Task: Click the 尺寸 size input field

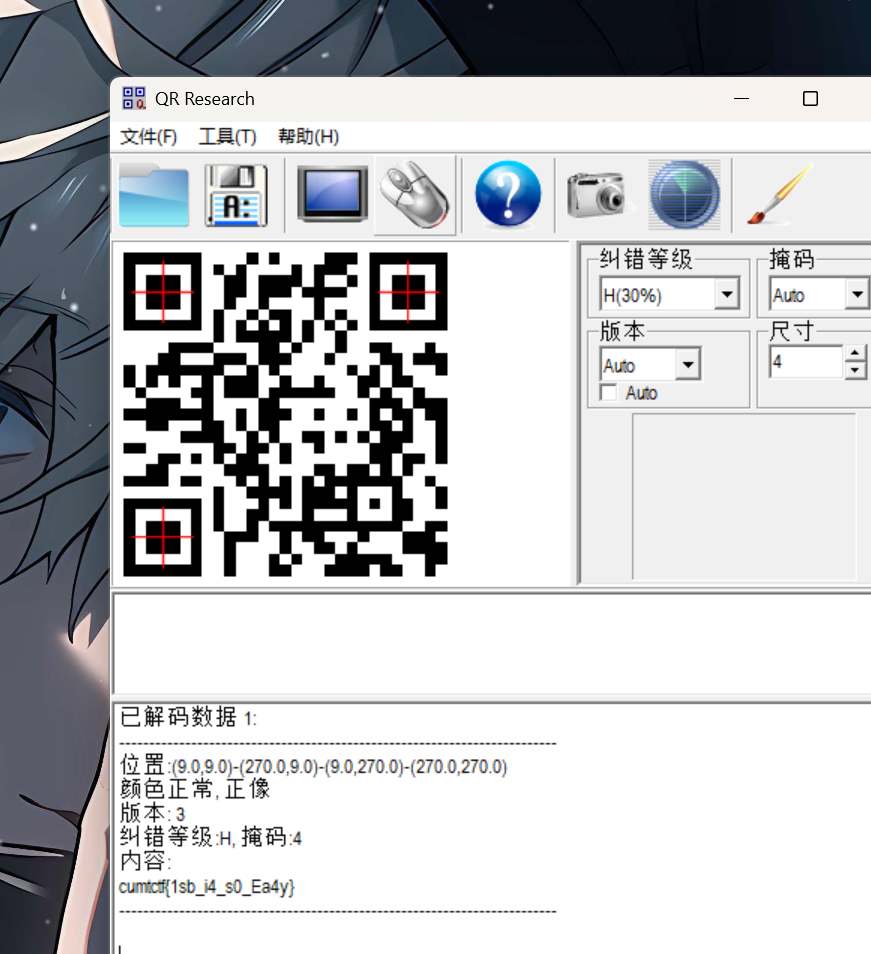Action: click(805, 363)
